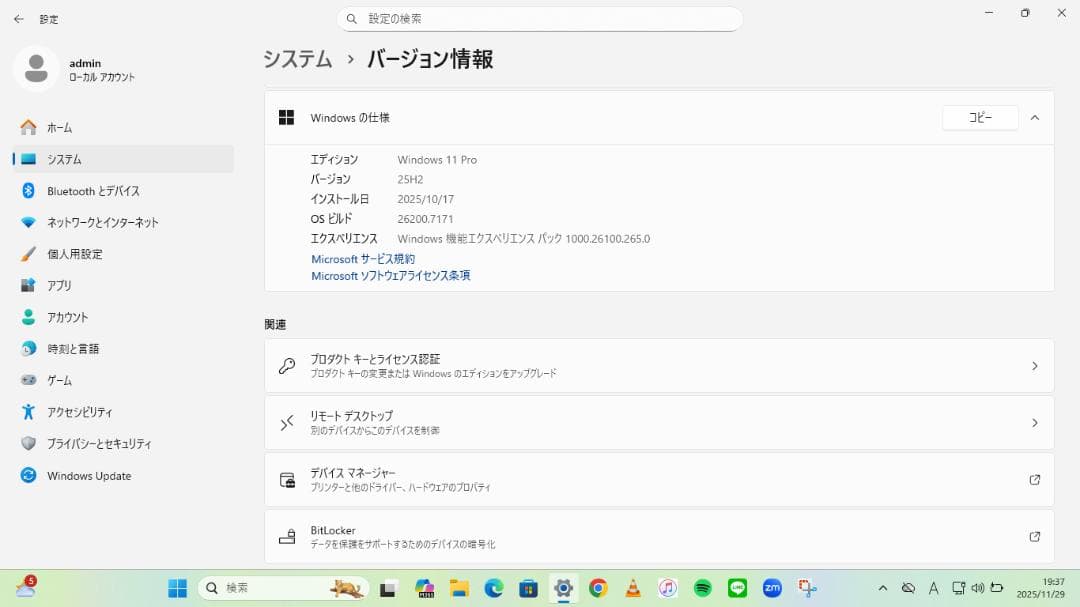Click the chevron on the リモート デスクトップ row
This screenshot has width=1080, height=607.
[x=1035, y=423]
